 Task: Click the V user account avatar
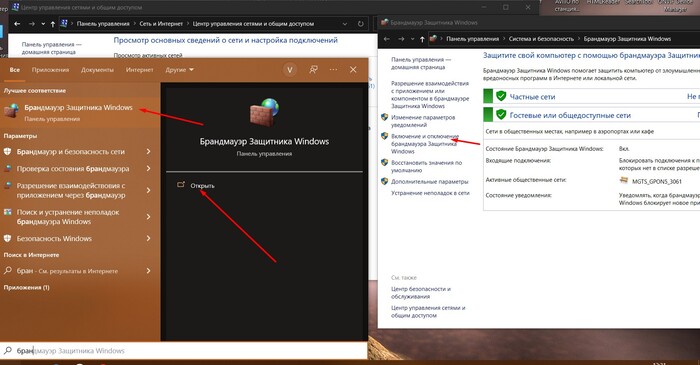pos(290,70)
